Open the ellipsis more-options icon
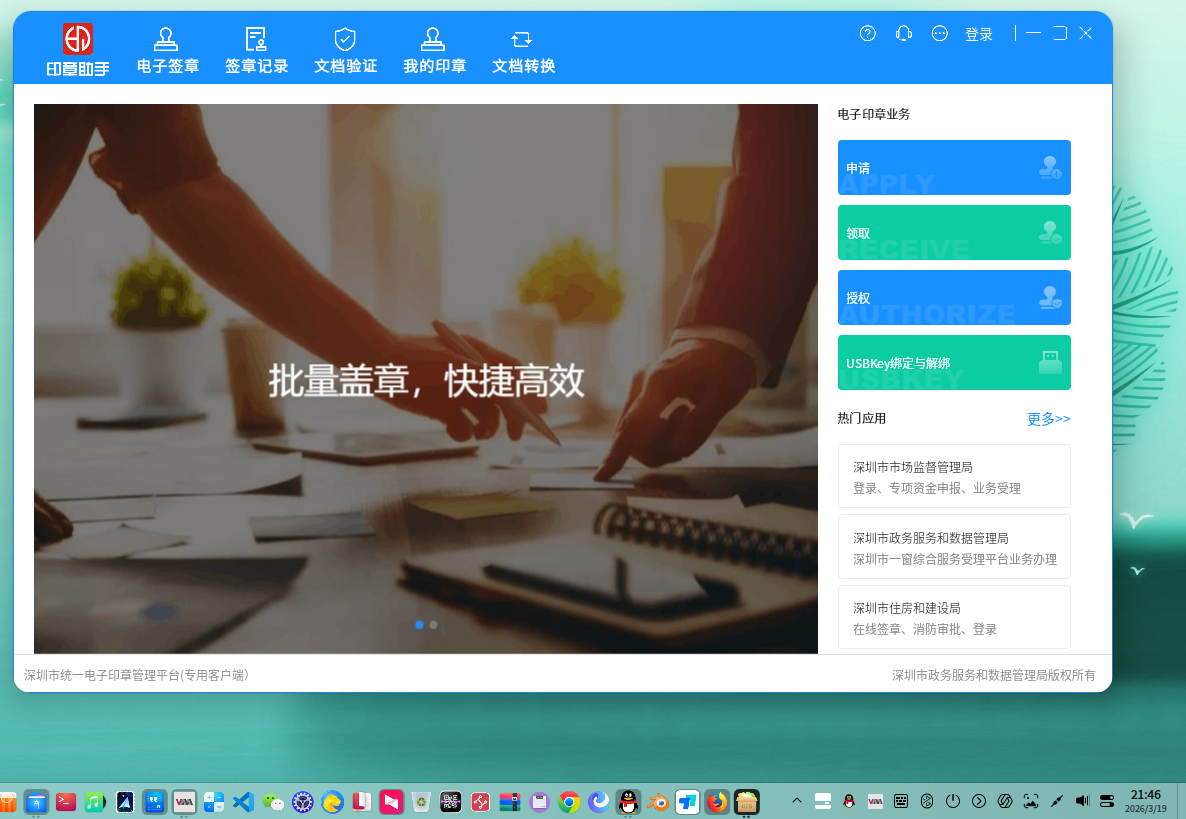This screenshot has height=819, width=1186. click(939, 33)
